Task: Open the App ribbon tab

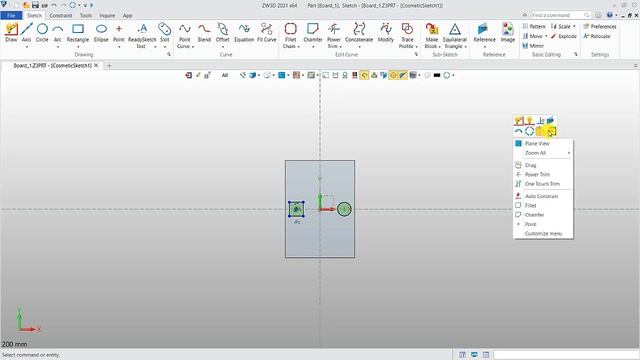Action: click(x=128, y=16)
